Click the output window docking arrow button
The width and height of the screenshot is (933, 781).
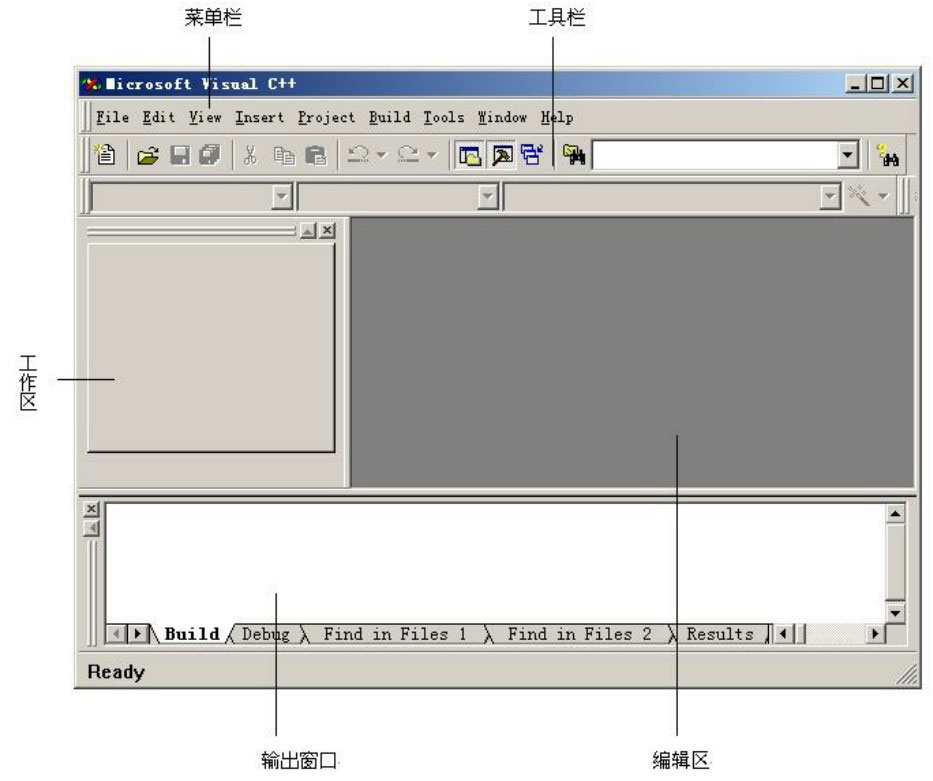click(91, 528)
